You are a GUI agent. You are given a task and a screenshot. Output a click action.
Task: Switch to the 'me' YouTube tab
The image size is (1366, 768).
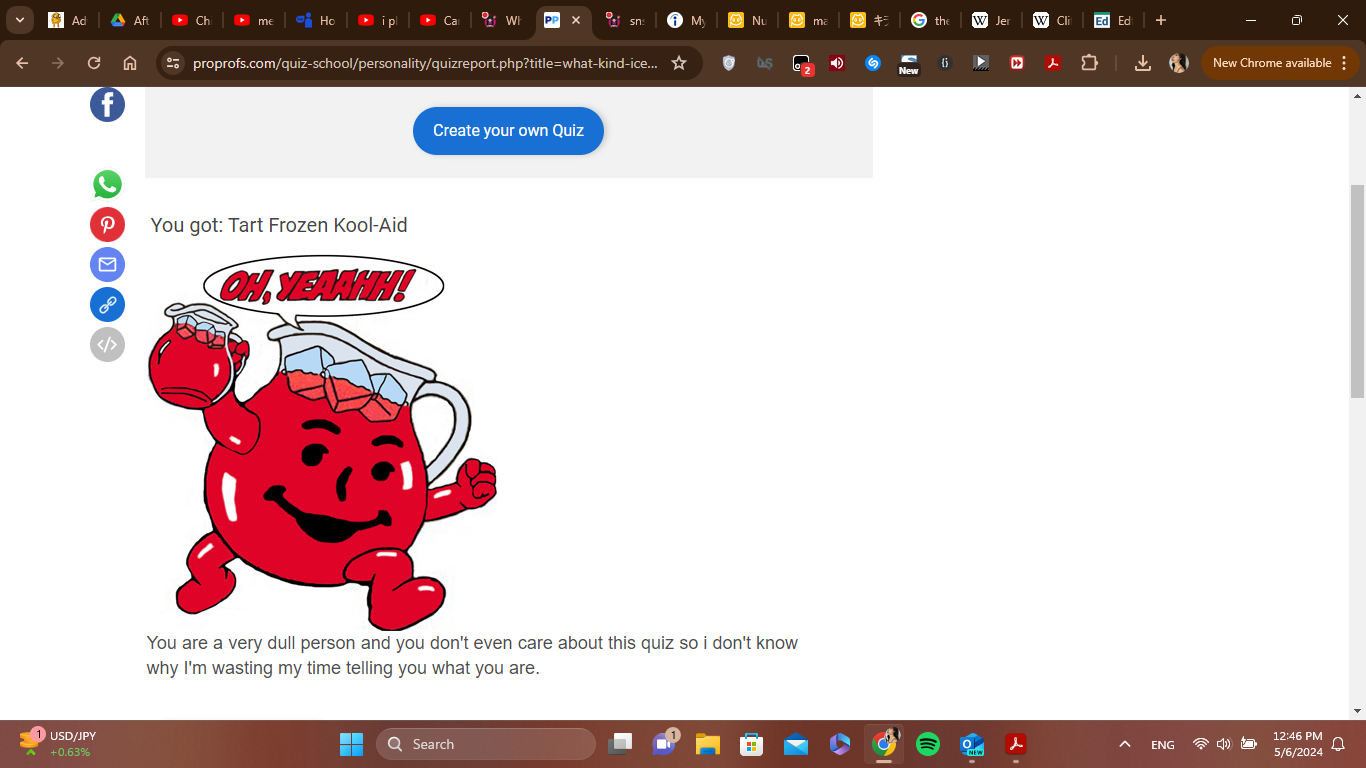coord(253,20)
